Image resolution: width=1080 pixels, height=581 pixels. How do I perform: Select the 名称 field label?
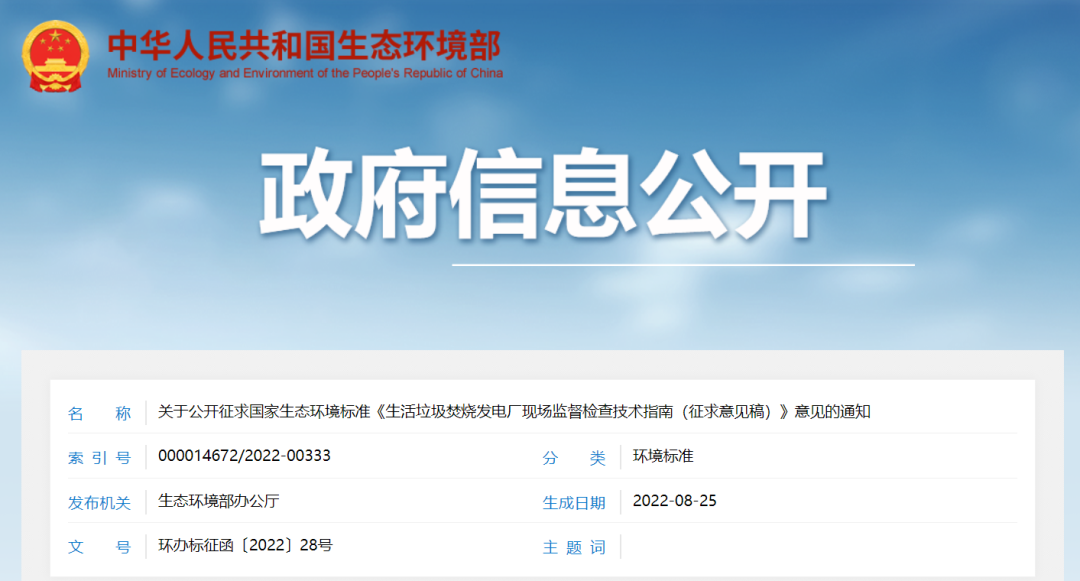(99, 413)
